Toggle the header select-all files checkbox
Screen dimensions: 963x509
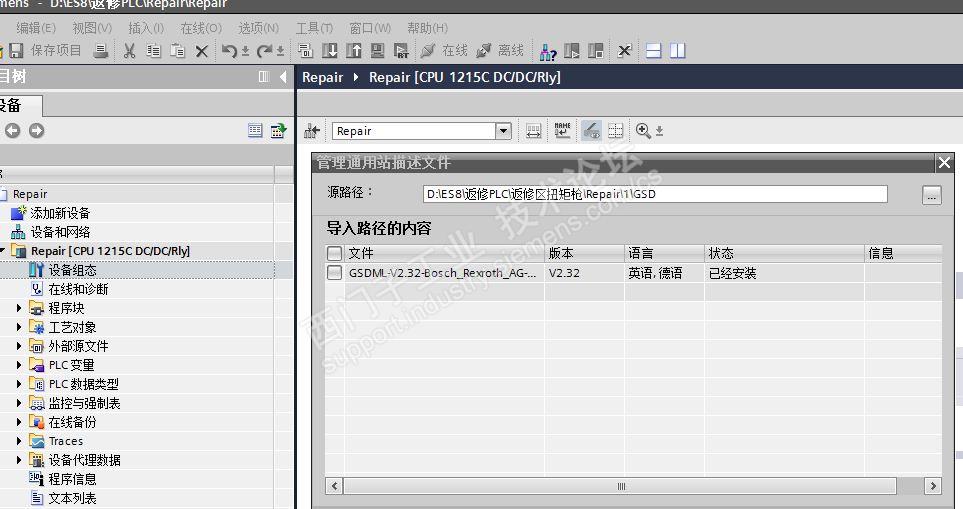tap(334, 253)
